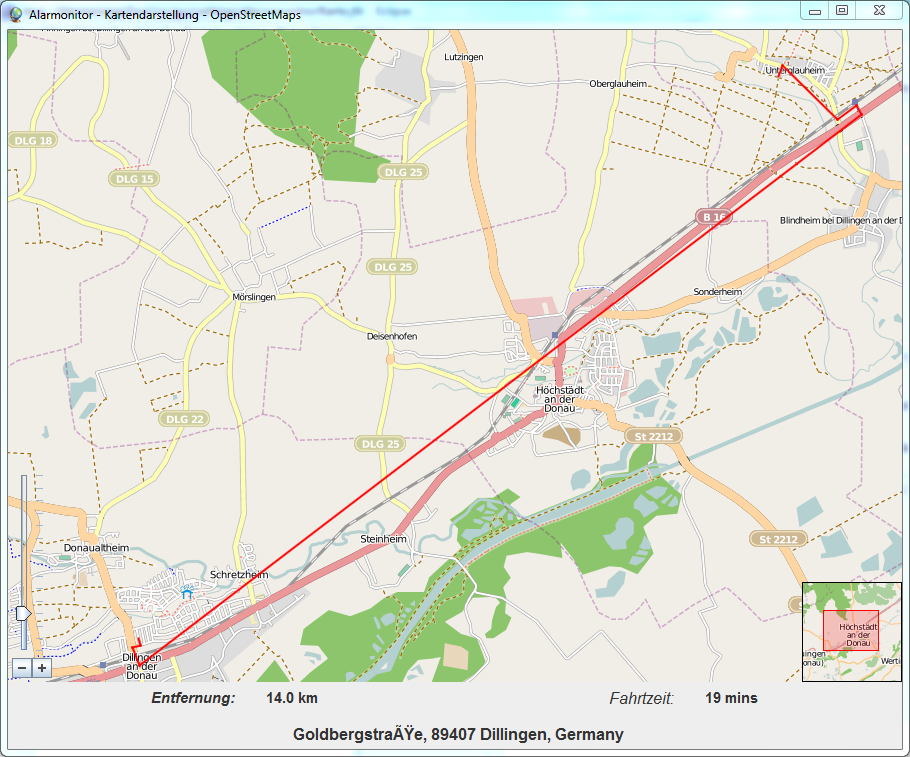Click the Alarmonitor globe icon in title bar

click(x=15, y=14)
